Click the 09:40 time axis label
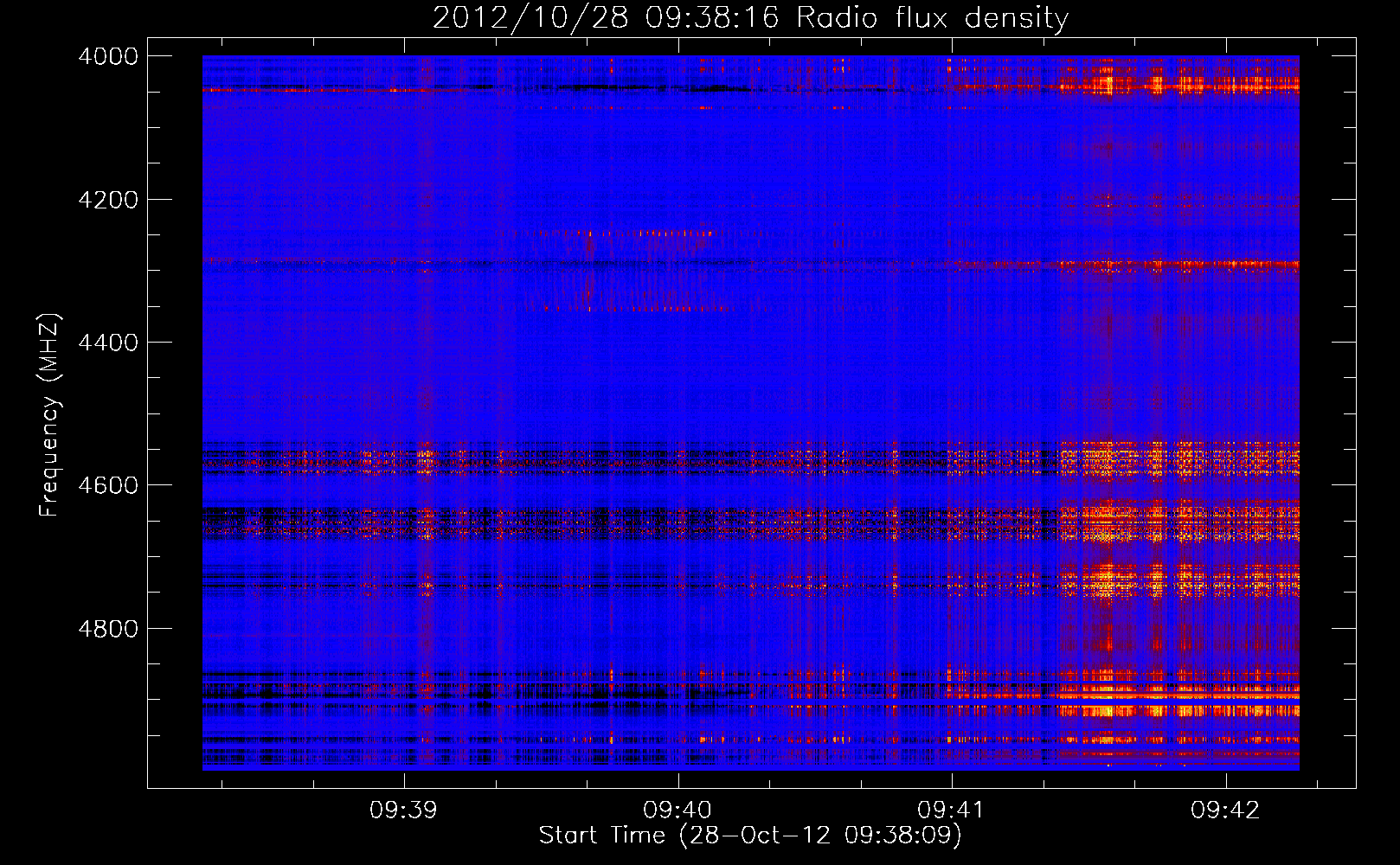This screenshot has height=865, width=1400. click(x=678, y=811)
